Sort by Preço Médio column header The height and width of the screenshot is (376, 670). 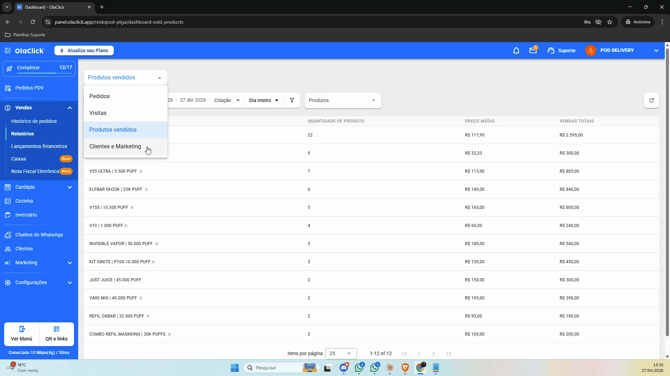pos(479,121)
